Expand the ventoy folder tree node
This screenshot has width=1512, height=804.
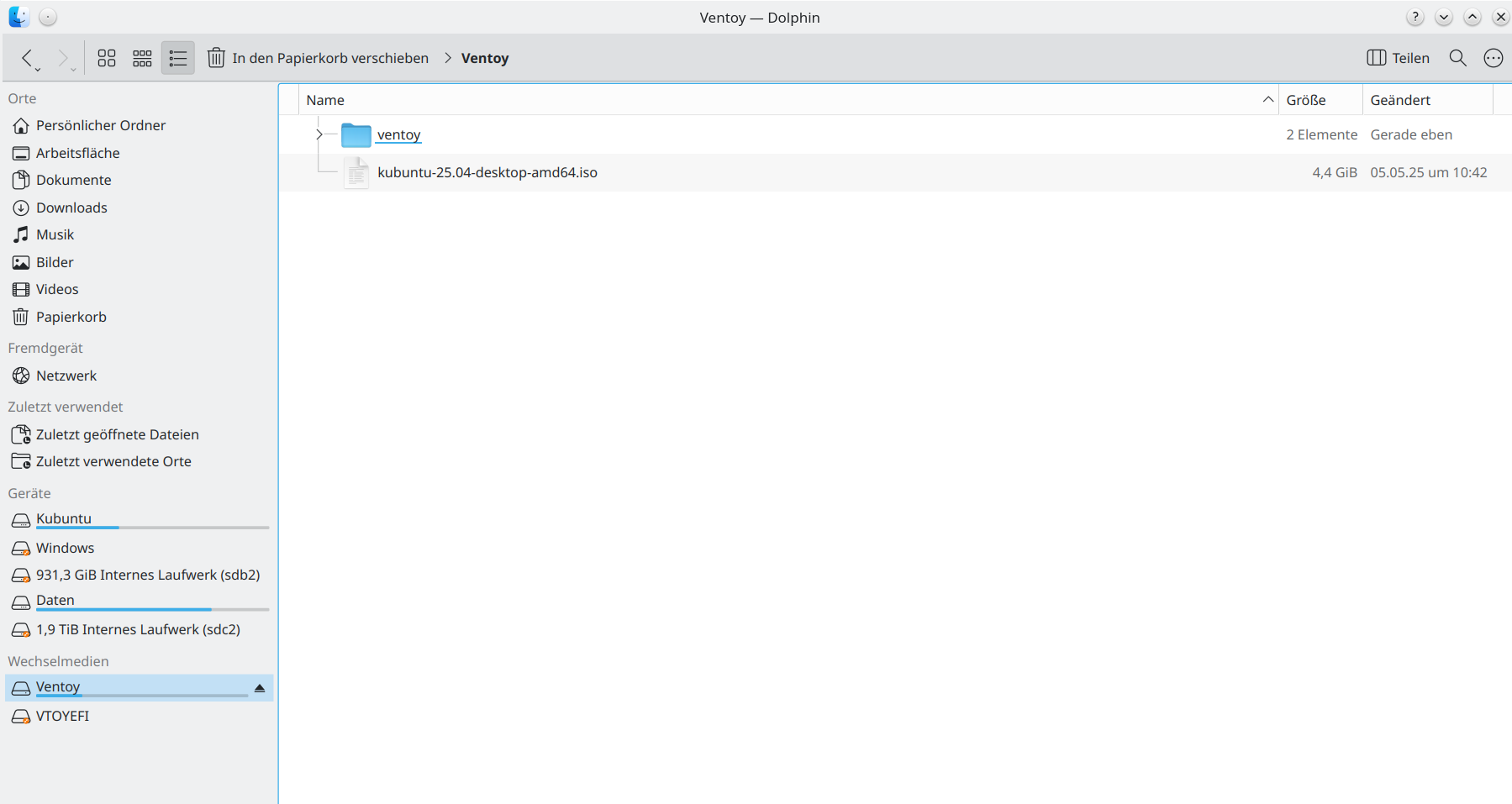319,134
